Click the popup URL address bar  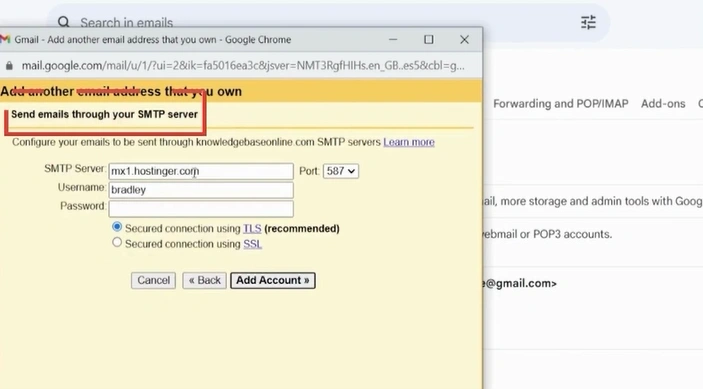(x=243, y=66)
